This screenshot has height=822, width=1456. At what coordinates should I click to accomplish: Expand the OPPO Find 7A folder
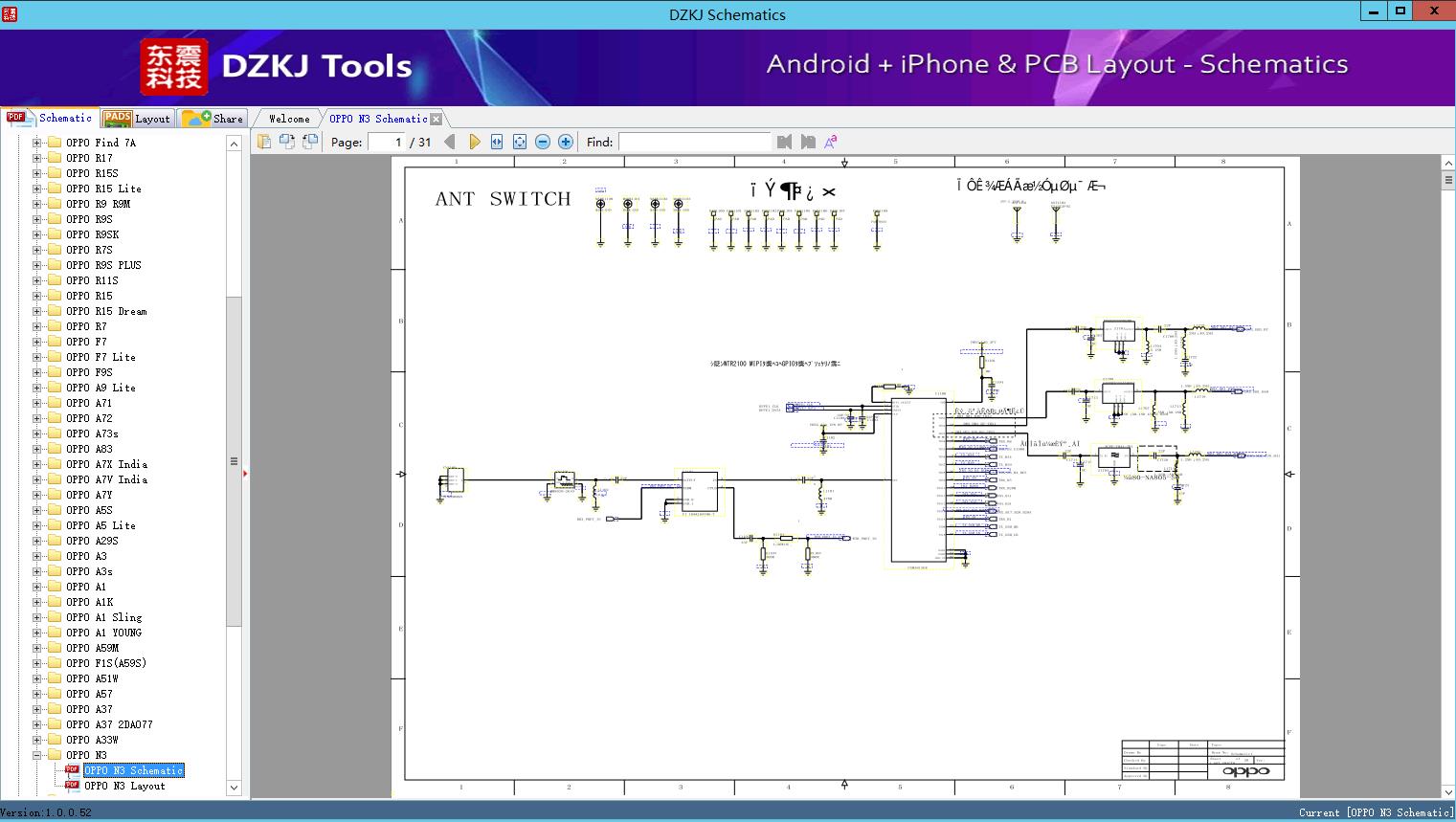pyautogui.click(x=36, y=143)
